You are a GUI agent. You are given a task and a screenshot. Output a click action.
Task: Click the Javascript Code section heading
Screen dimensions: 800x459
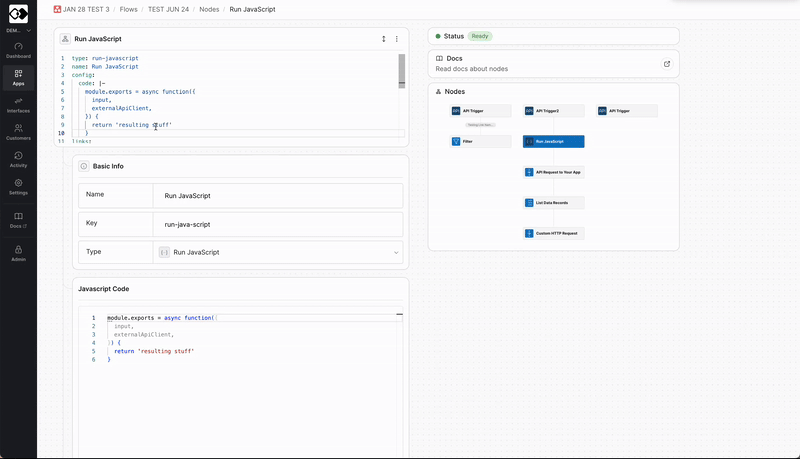[104, 289]
